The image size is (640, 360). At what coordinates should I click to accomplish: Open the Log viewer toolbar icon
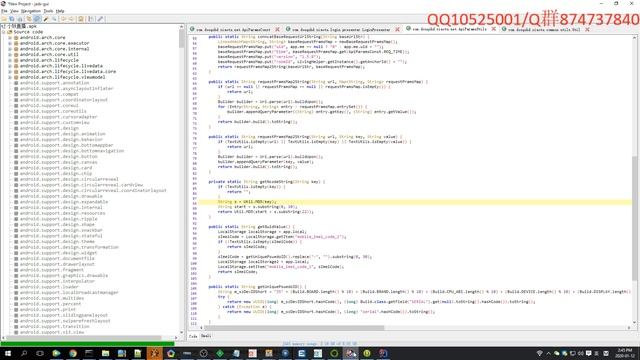tap(91, 19)
